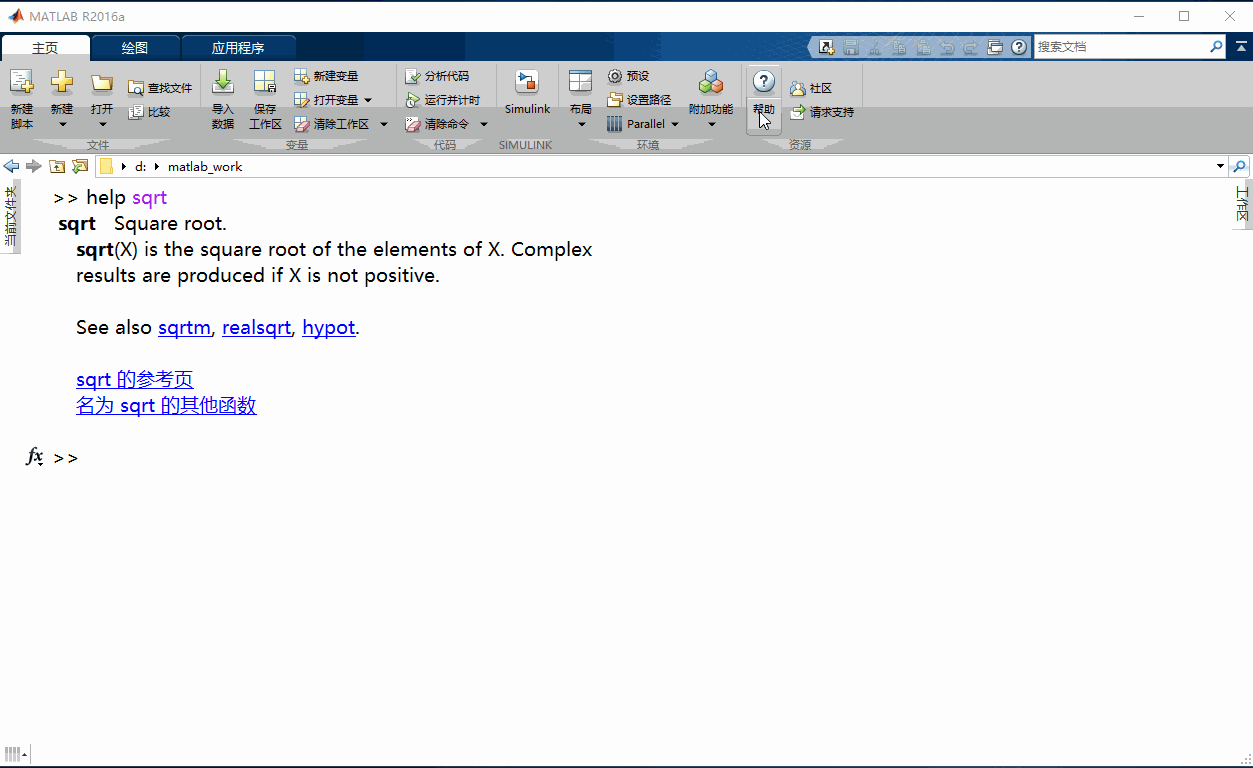The height and width of the screenshot is (768, 1253).
Task: Click the status bar busy indicator at bottom-left
Action: coord(15,753)
